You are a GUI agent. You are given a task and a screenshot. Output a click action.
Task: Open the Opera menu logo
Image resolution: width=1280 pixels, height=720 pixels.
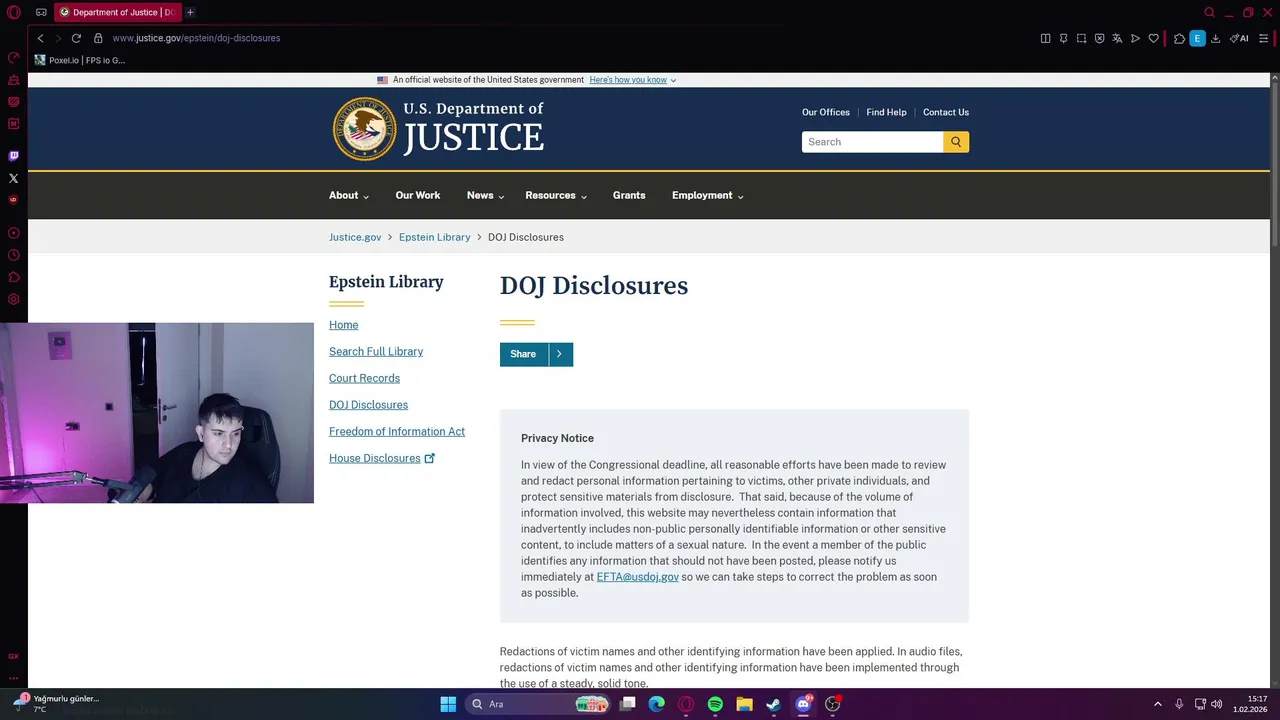(x=14, y=12)
